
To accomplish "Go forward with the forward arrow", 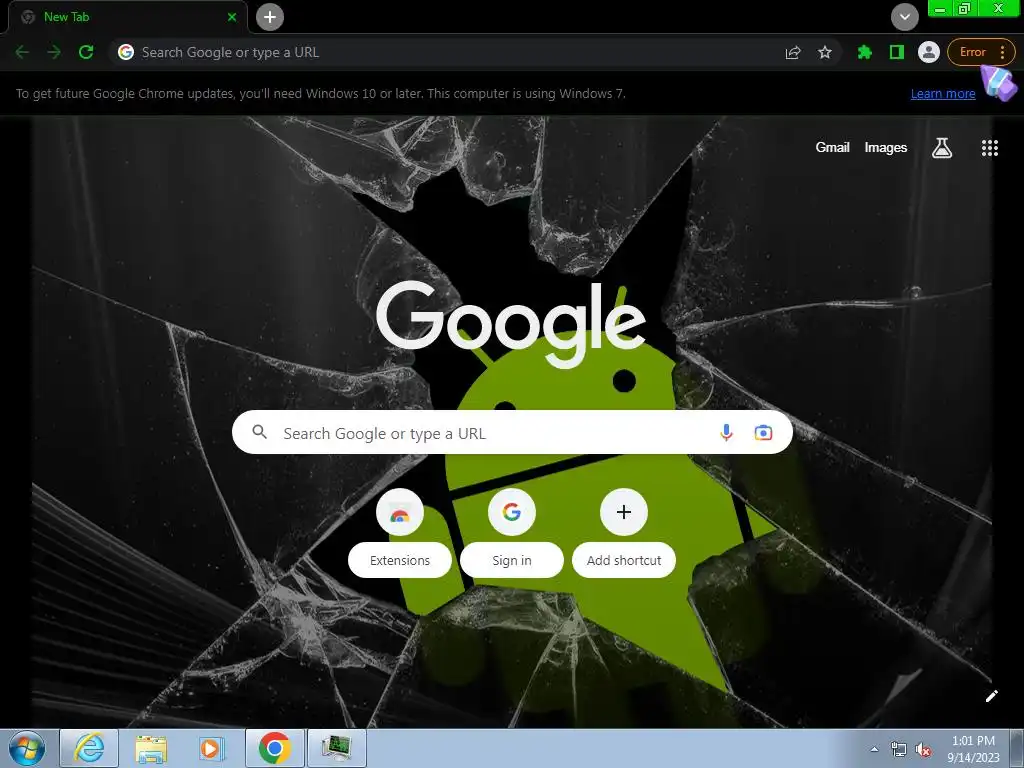I will click(x=54, y=52).
